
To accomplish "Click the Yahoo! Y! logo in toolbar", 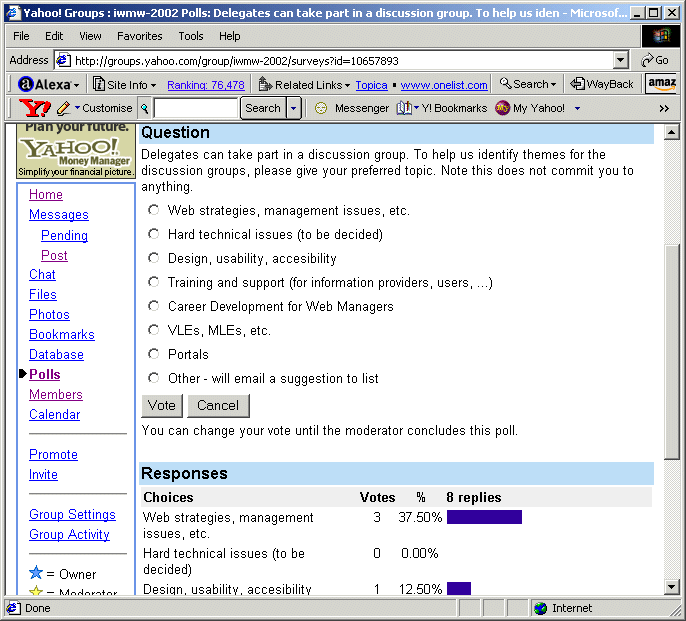I will tap(35, 108).
